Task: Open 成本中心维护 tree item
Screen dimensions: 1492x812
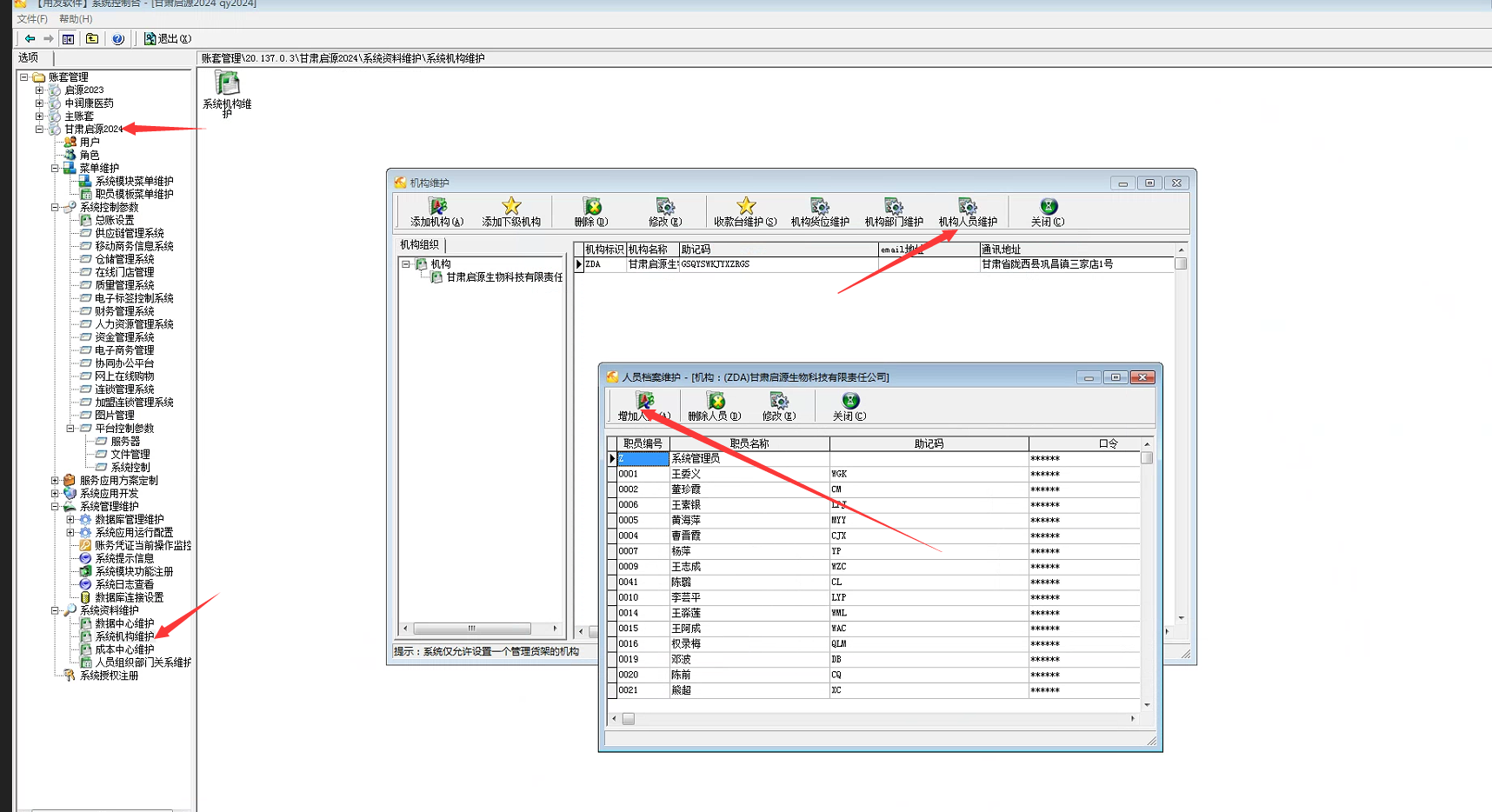Action: (x=124, y=650)
